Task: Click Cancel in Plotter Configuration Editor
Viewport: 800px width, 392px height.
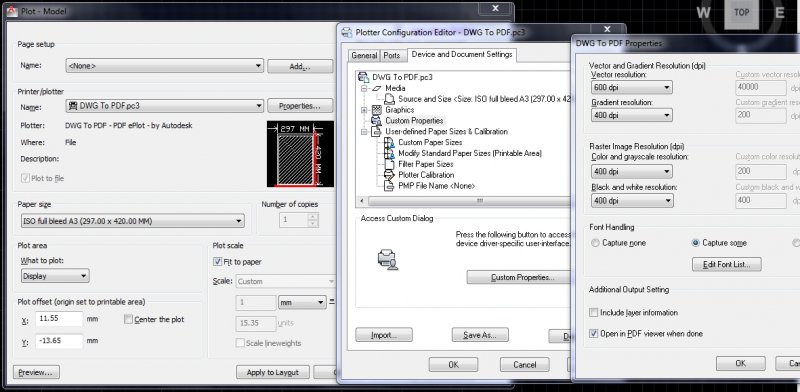Action: (524, 364)
